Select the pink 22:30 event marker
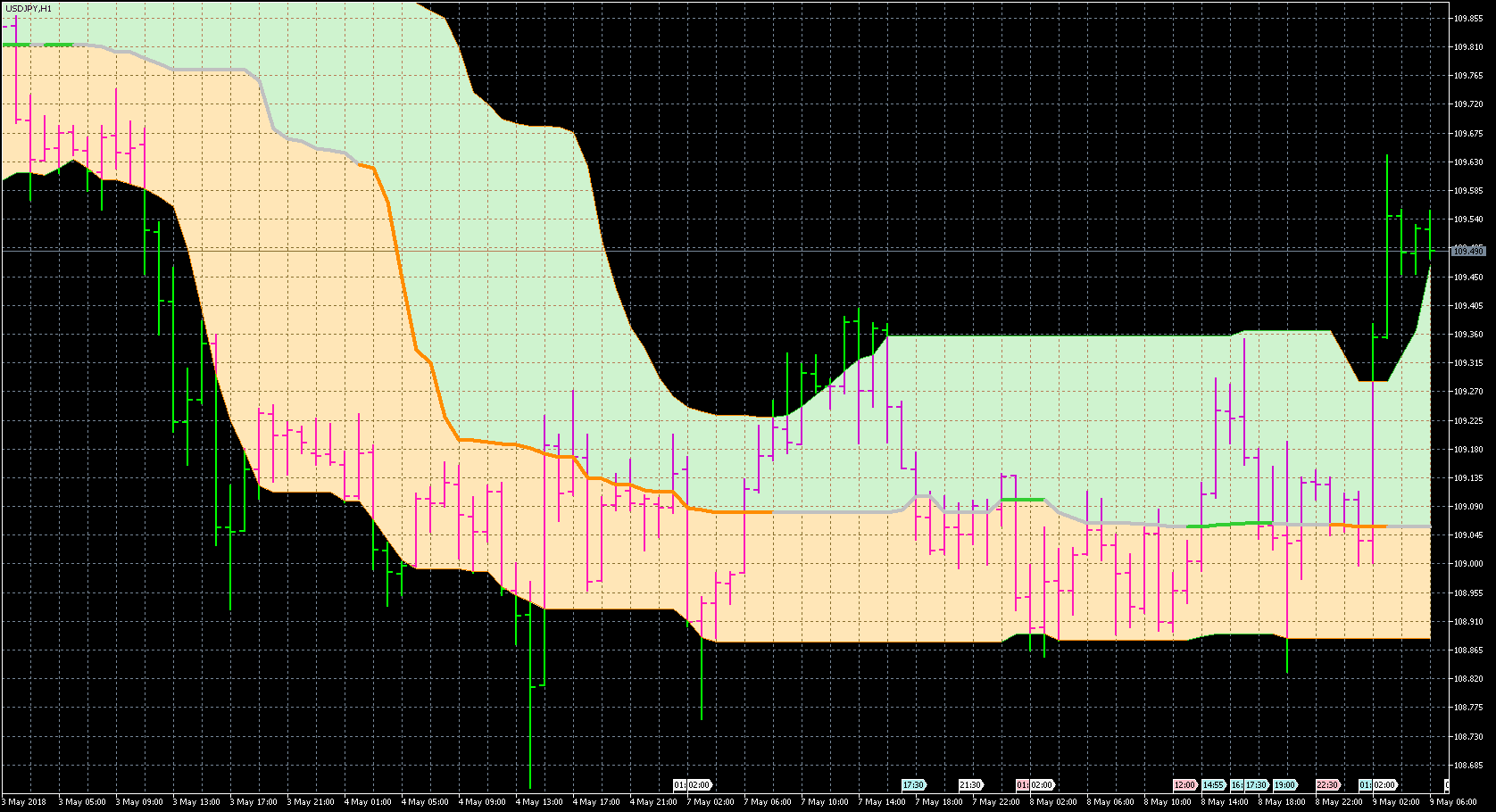The height and width of the screenshot is (812, 1496). tap(1327, 785)
